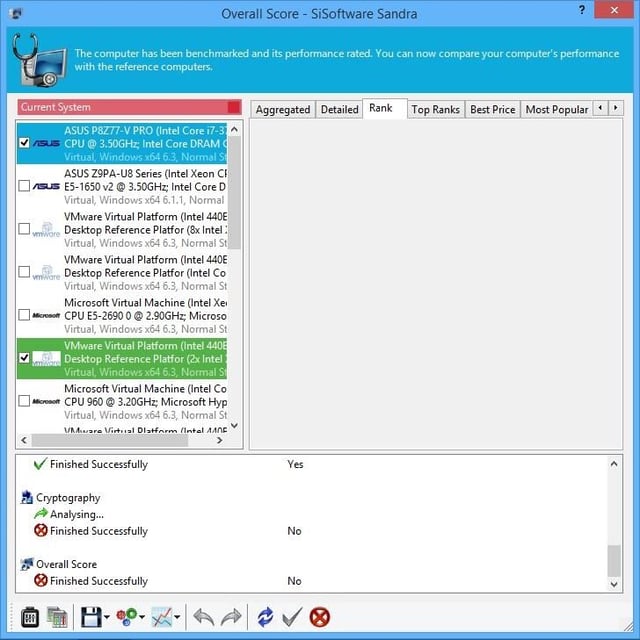Open the Top Ranks tab
The image size is (640, 640).
click(436, 109)
